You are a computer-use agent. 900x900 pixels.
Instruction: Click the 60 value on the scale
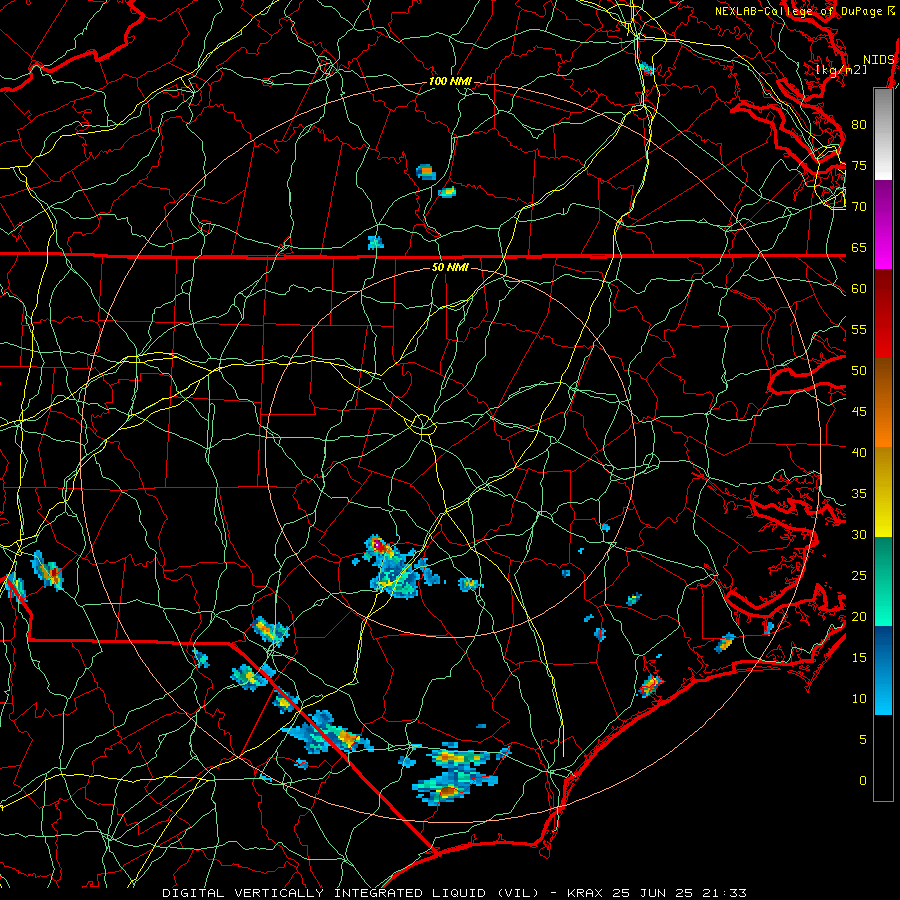[x=859, y=289]
